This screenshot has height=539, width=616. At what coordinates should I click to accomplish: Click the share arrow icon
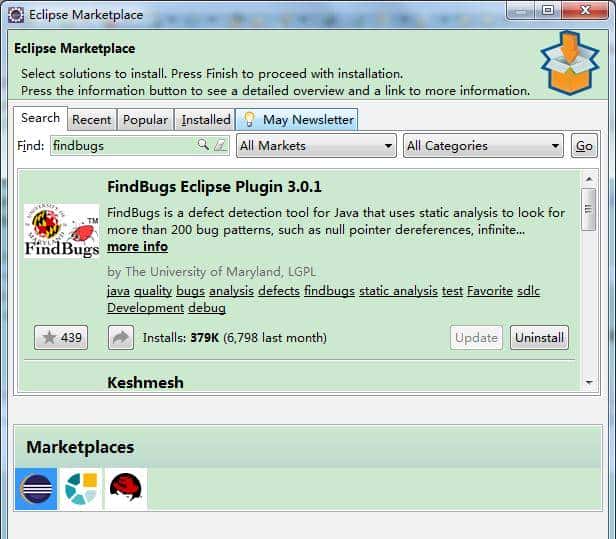point(121,338)
